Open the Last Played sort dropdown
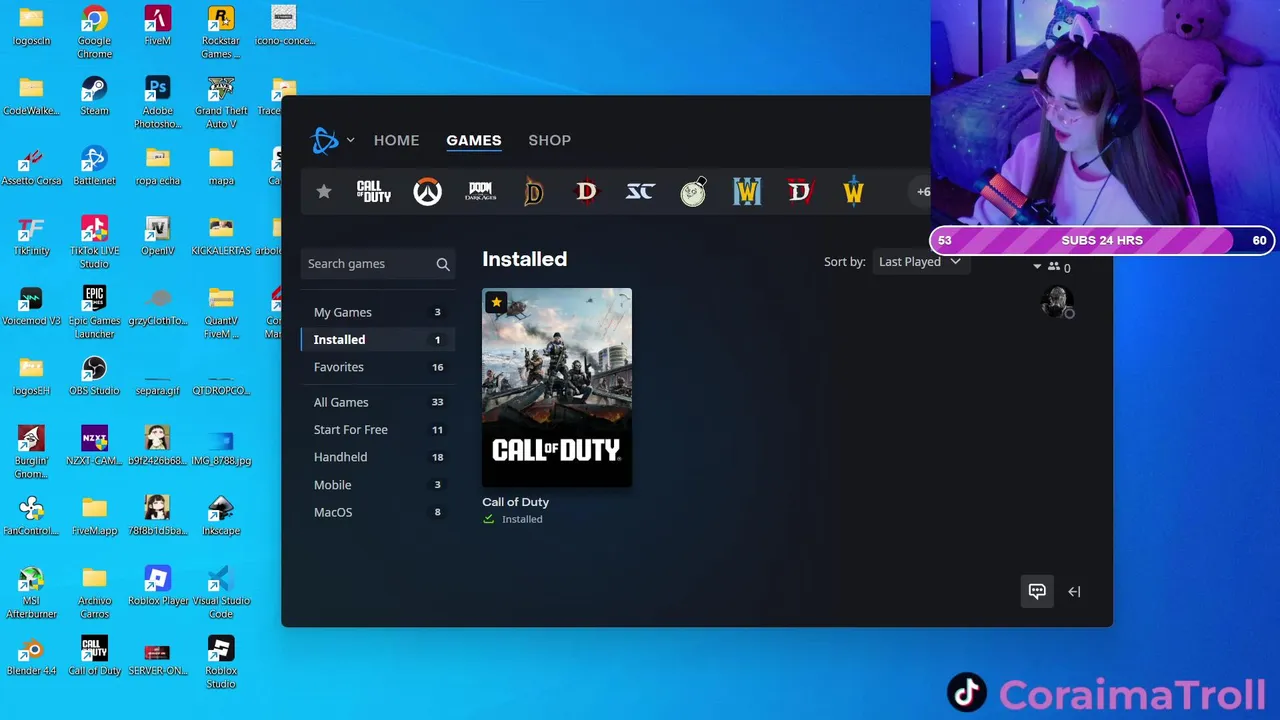The image size is (1280, 720). click(919, 262)
